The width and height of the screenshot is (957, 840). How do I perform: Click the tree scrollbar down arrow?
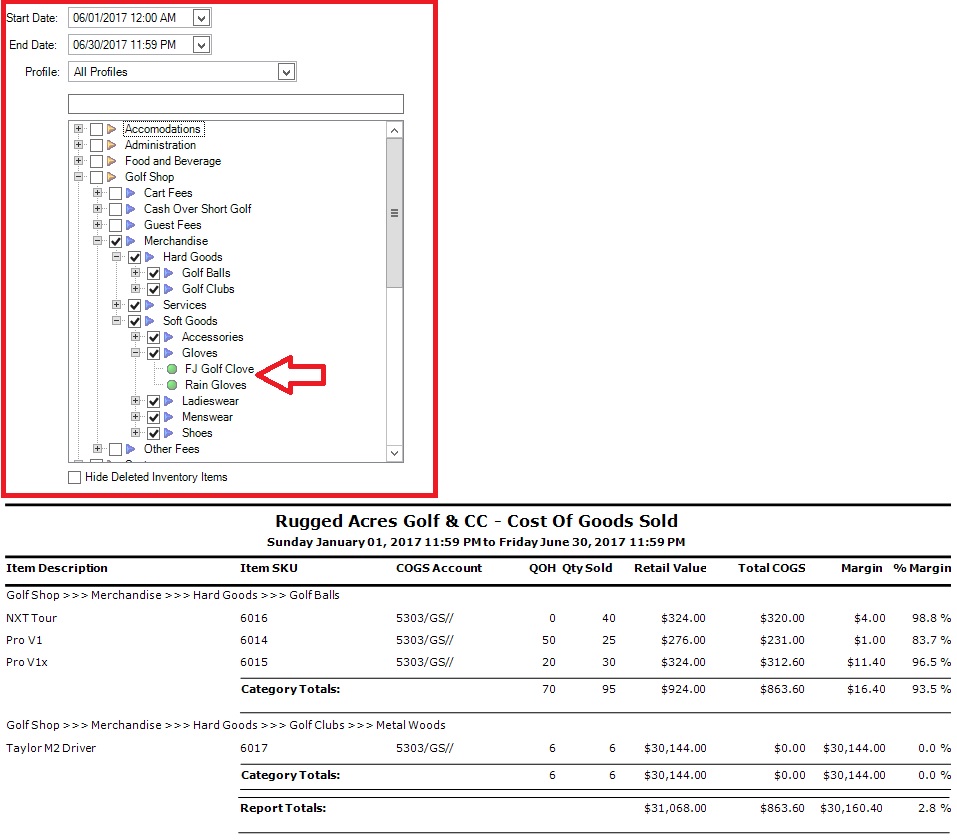click(394, 453)
